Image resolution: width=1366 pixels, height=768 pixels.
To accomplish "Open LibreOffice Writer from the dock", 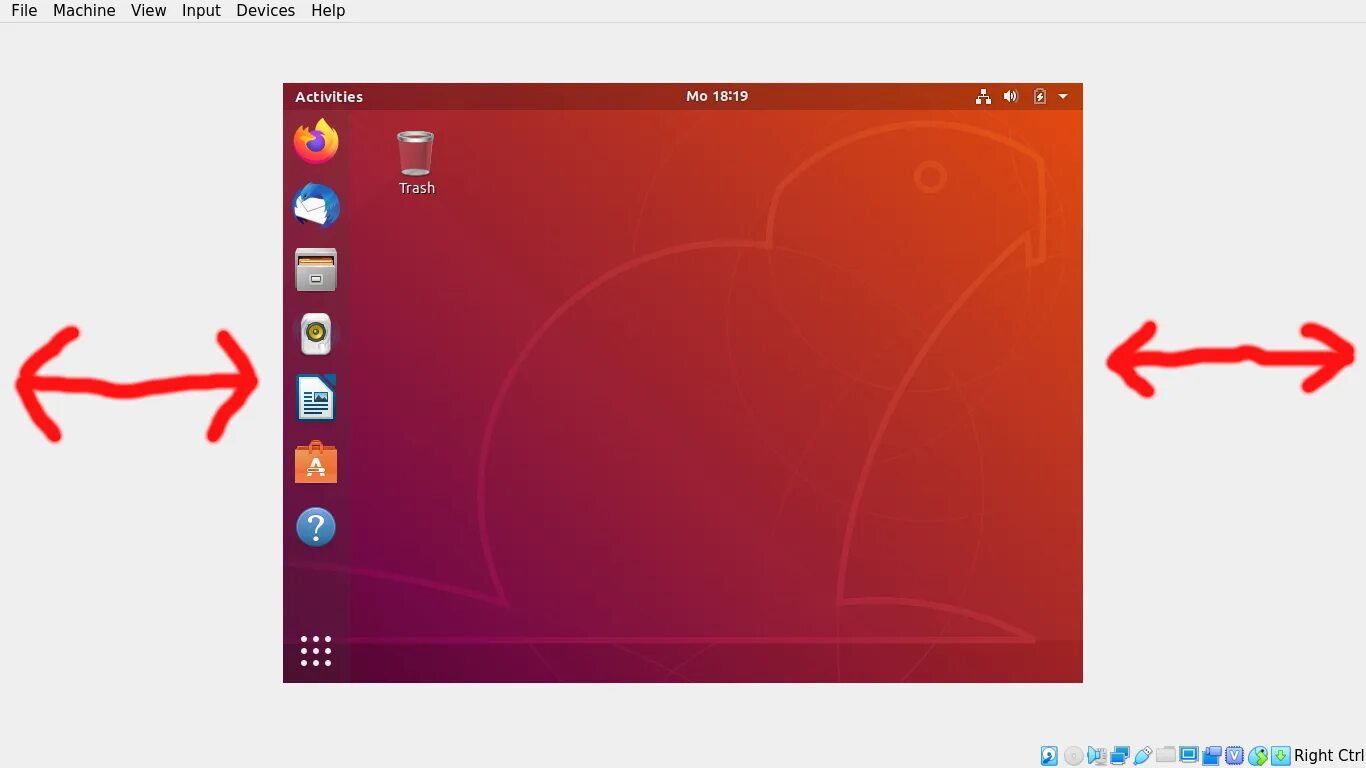I will click(316, 398).
